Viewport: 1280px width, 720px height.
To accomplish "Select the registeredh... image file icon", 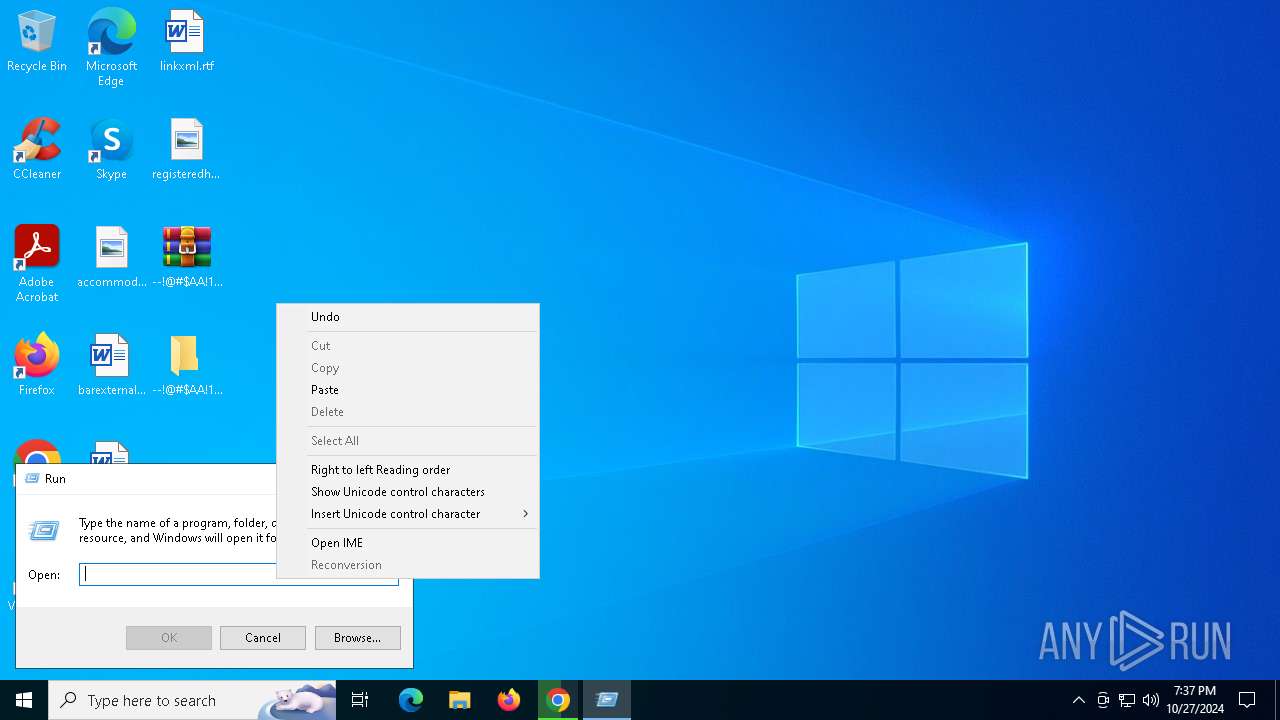I will [x=187, y=150].
